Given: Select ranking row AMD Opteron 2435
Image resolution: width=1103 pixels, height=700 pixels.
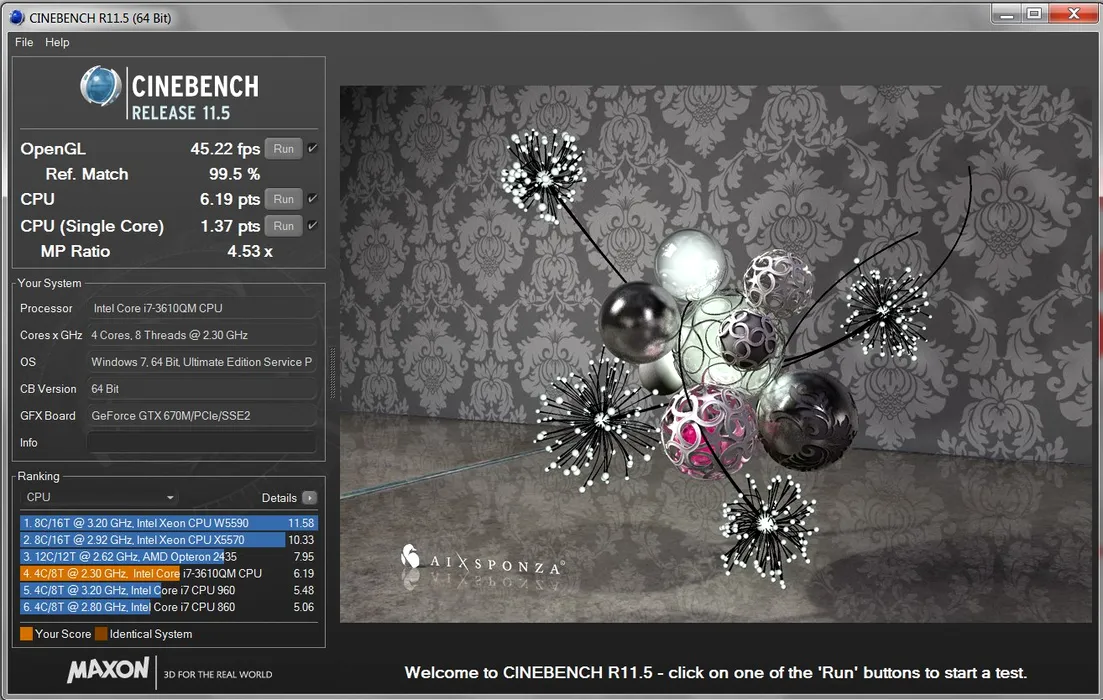Looking at the screenshot, I should [169, 556].
